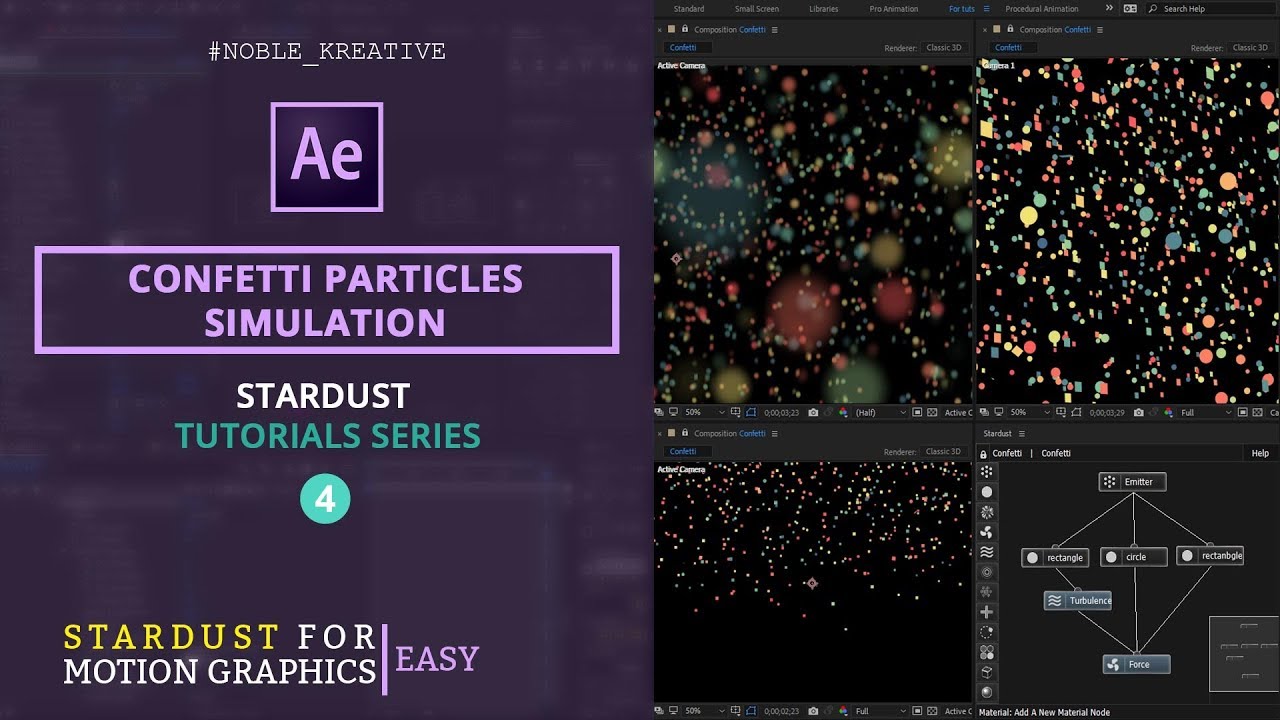Click Classic 3D renderer button in top-left panel
1280x720 pixels.
click(x=943, y=47)
